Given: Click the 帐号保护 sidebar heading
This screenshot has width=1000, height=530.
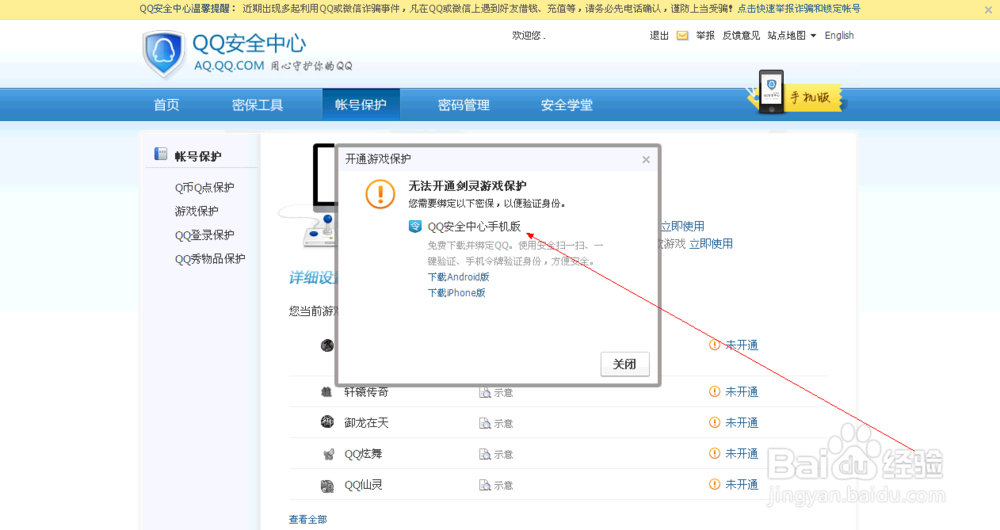Looking at the screenshot, I should click(198, 156).
